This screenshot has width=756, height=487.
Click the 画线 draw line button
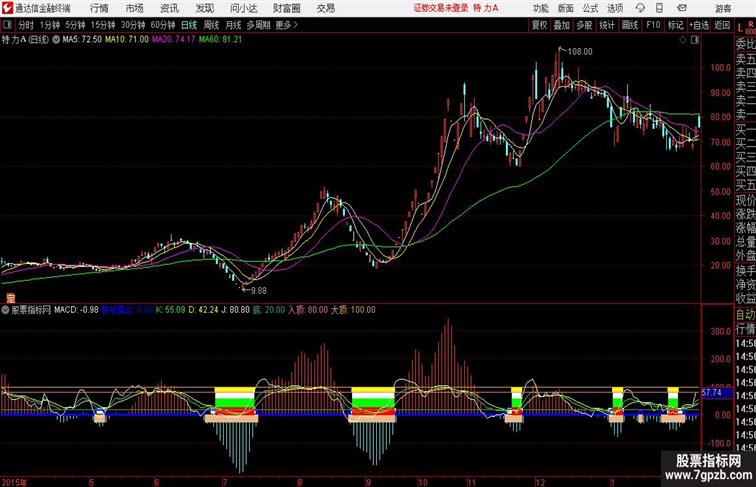[x=630, y=25]
